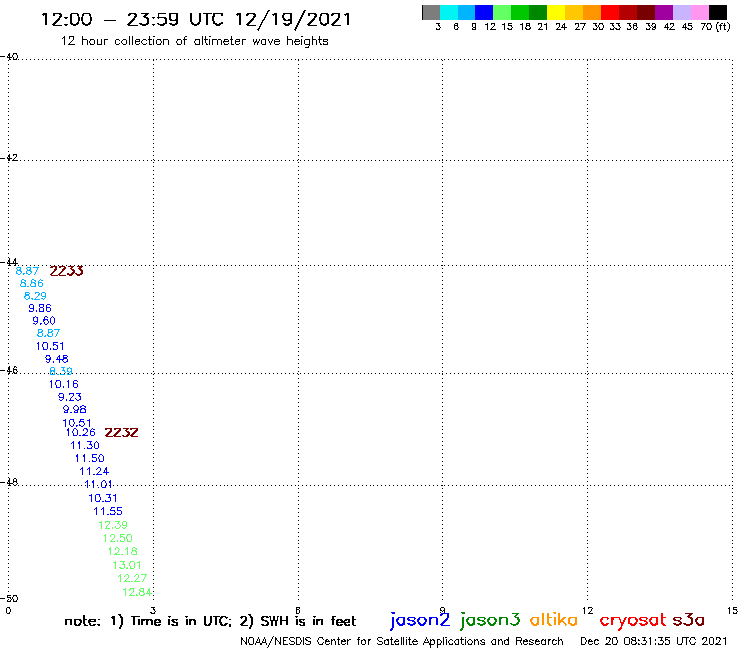Click the 12.50 wave height value

(118, 538)
